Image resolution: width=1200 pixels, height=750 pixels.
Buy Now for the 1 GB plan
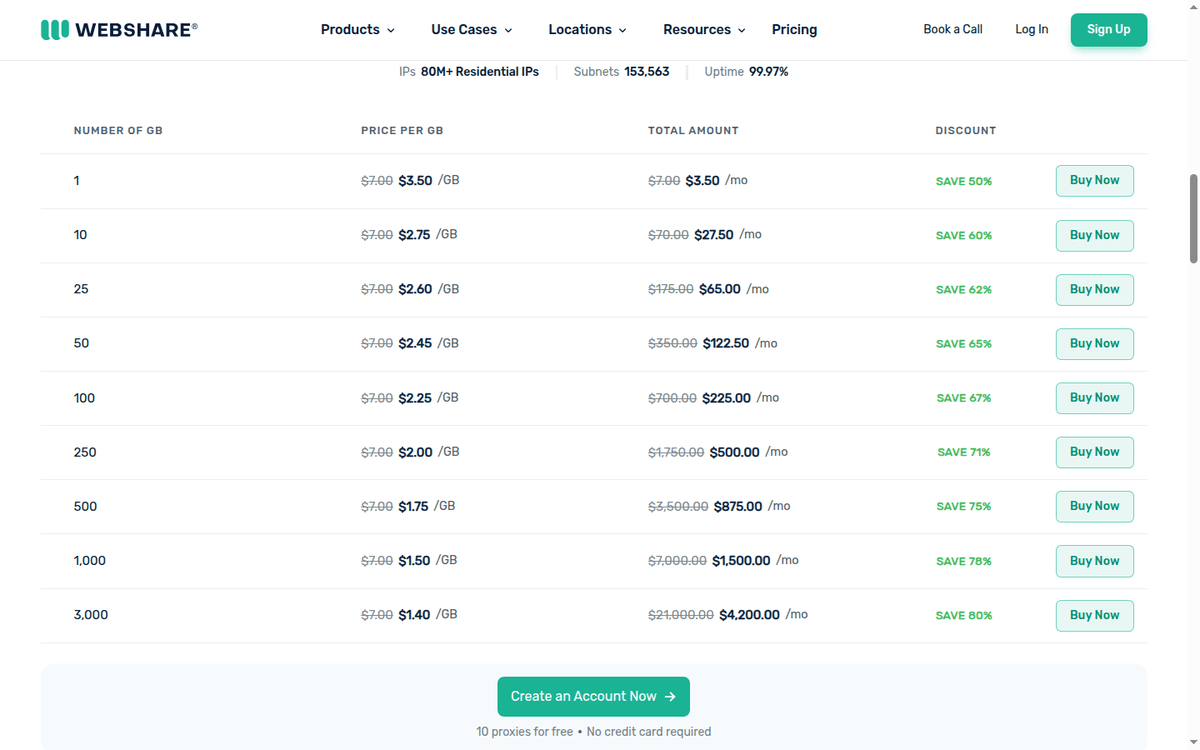[x=1095, y=181]
